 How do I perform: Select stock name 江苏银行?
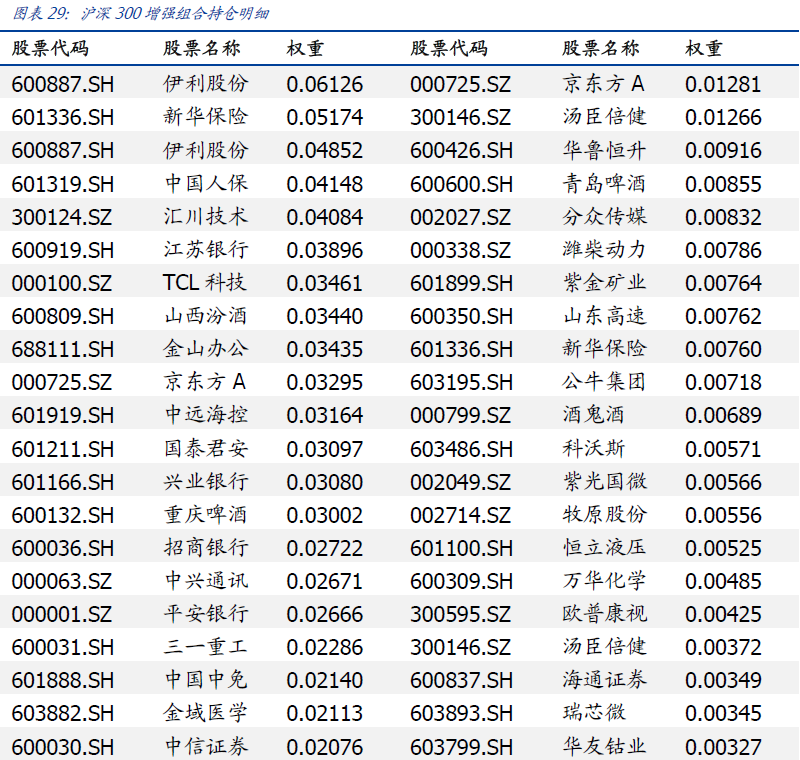coord(206,249)
